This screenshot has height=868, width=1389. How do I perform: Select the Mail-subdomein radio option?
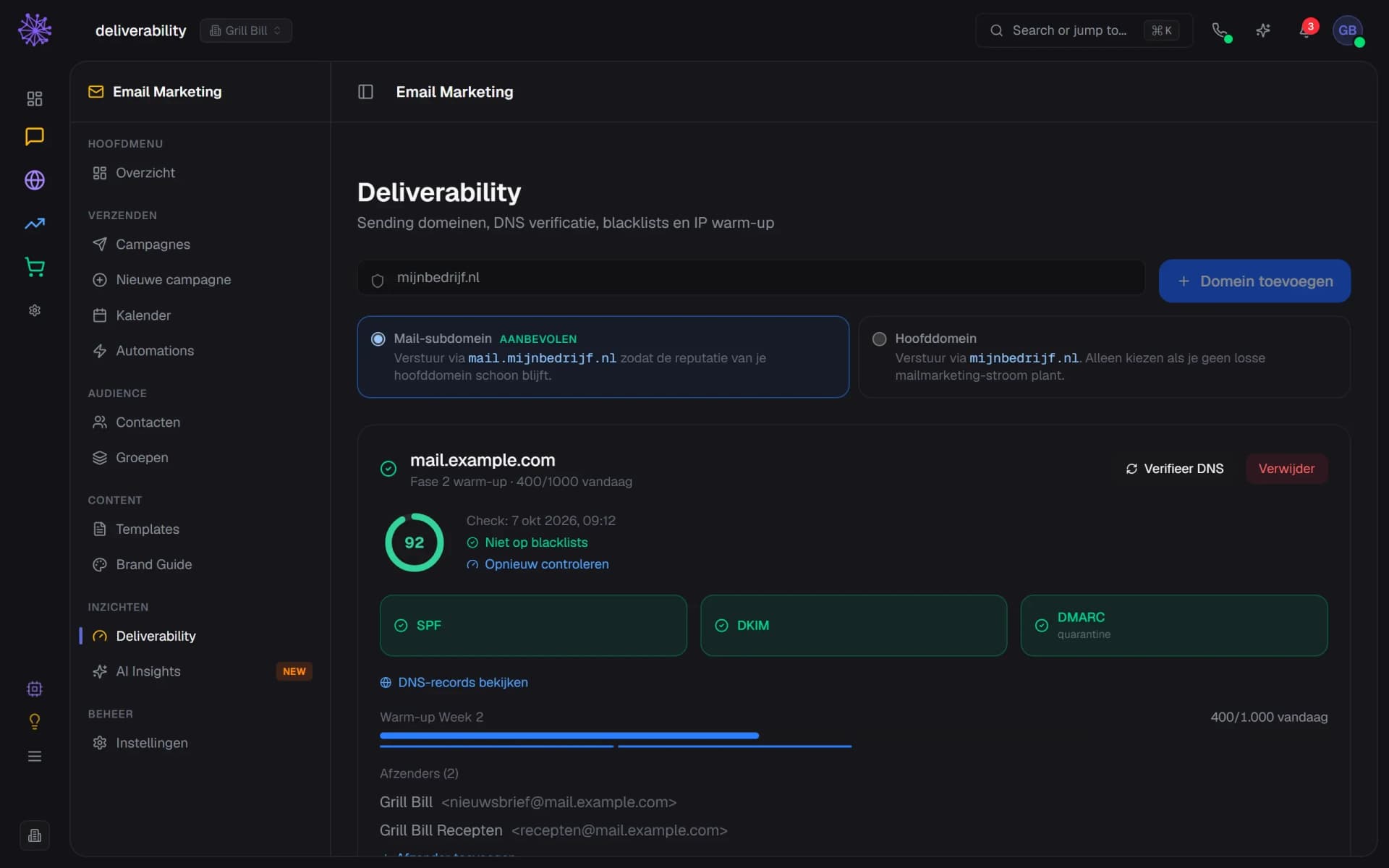click(x=378, y=339)
